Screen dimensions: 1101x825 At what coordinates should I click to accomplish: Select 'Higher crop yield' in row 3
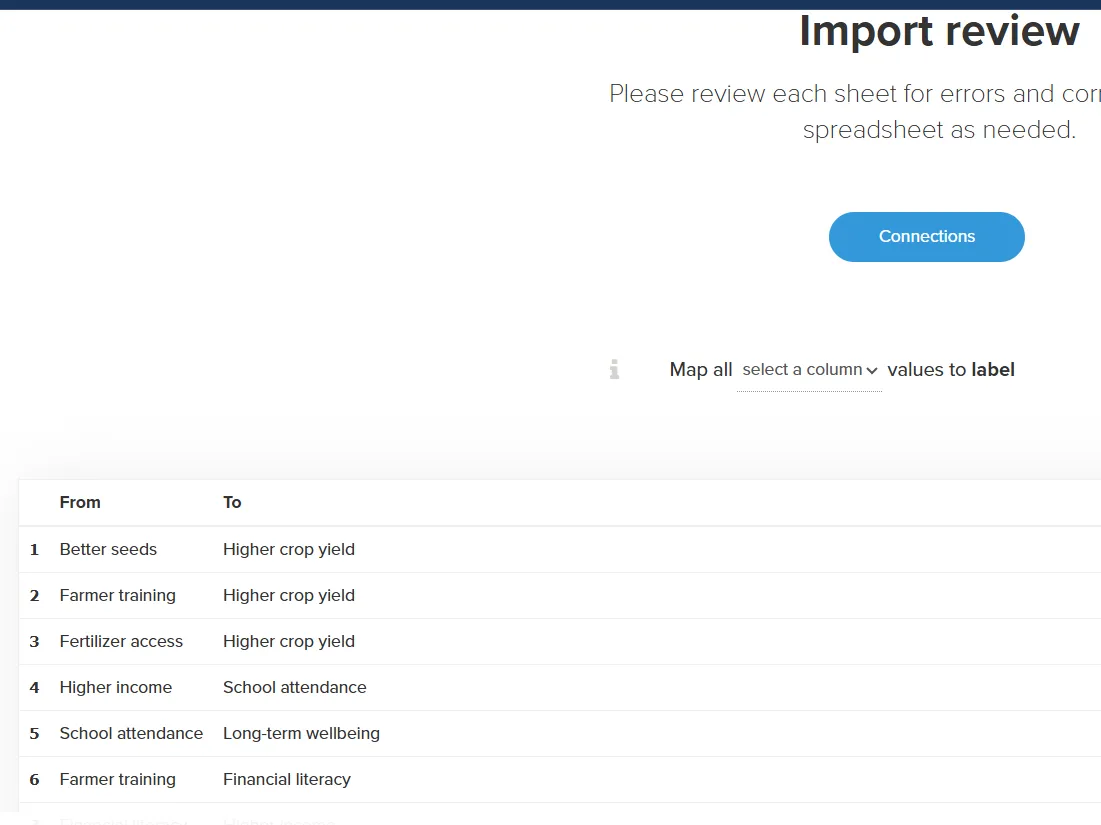pos(289,641)
